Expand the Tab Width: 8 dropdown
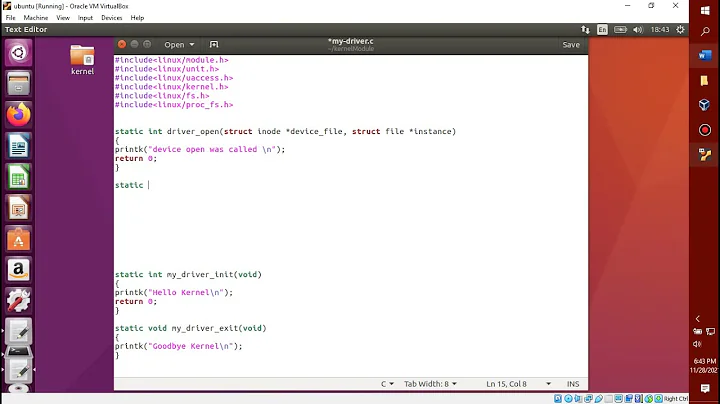 430,384
